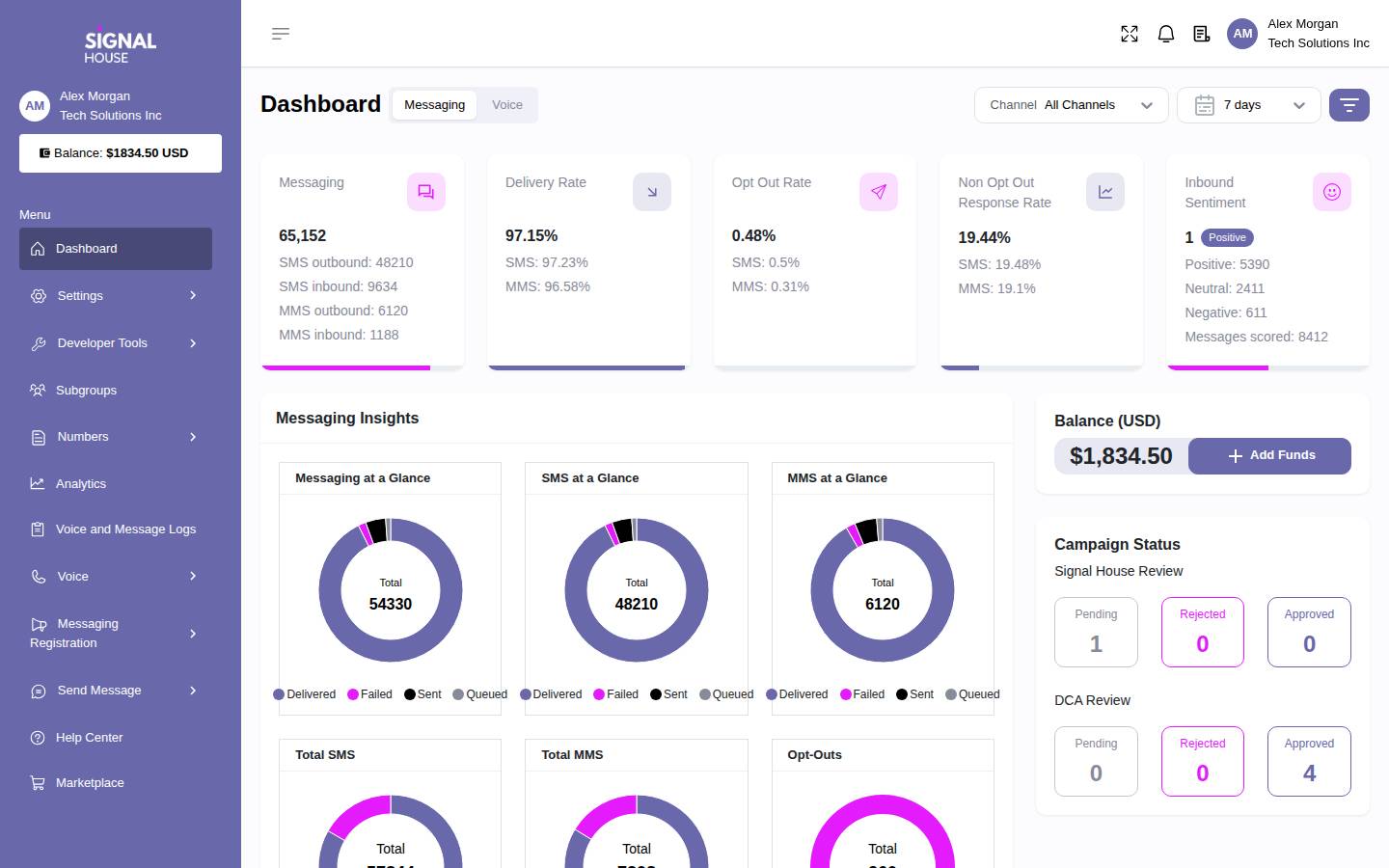Toggle Queued legend in SMS at a Glance
The image size is (1389, 868).
pos(726,694)
